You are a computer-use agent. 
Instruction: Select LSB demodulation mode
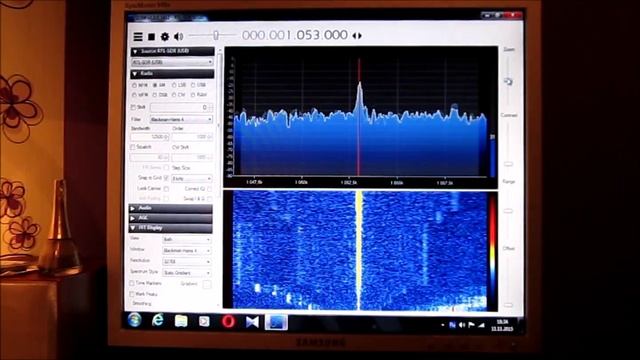click(x=174, y=85)
